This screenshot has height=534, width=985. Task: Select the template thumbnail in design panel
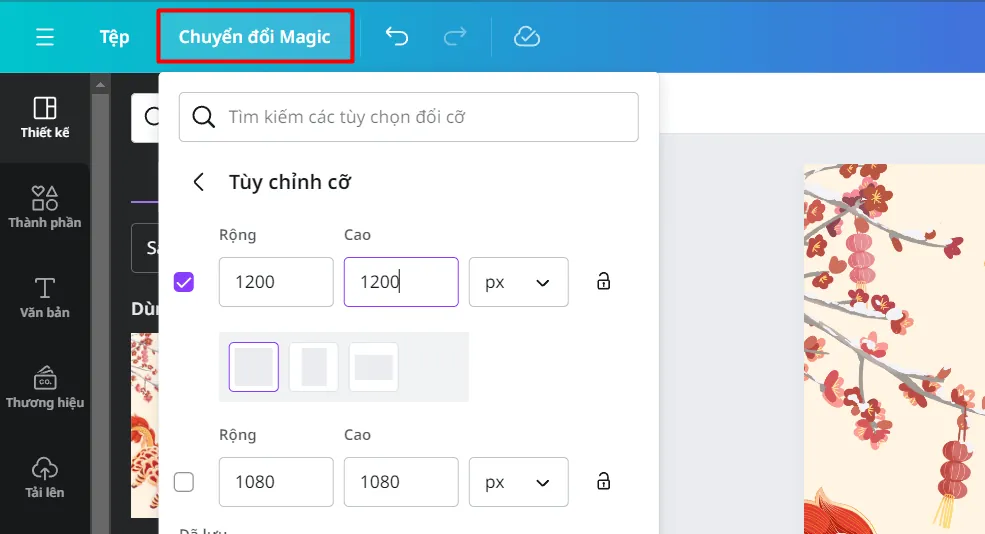[144, 425]
